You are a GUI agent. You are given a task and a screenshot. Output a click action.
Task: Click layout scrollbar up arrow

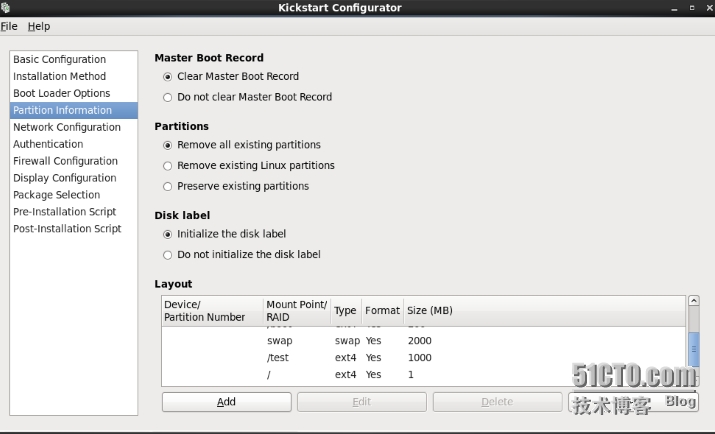point(694,300)
